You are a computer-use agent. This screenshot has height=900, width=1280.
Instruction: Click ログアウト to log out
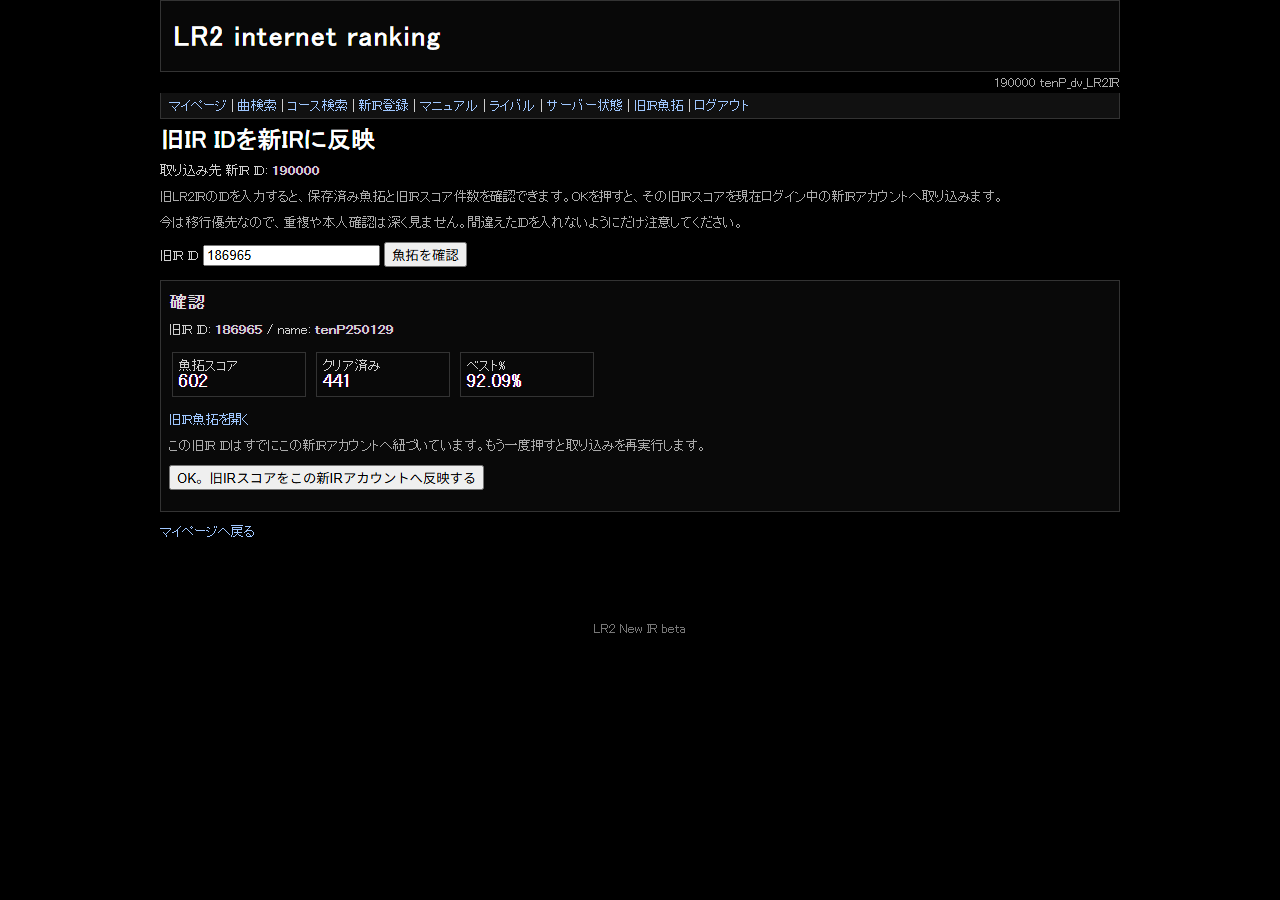coord(721,106)
